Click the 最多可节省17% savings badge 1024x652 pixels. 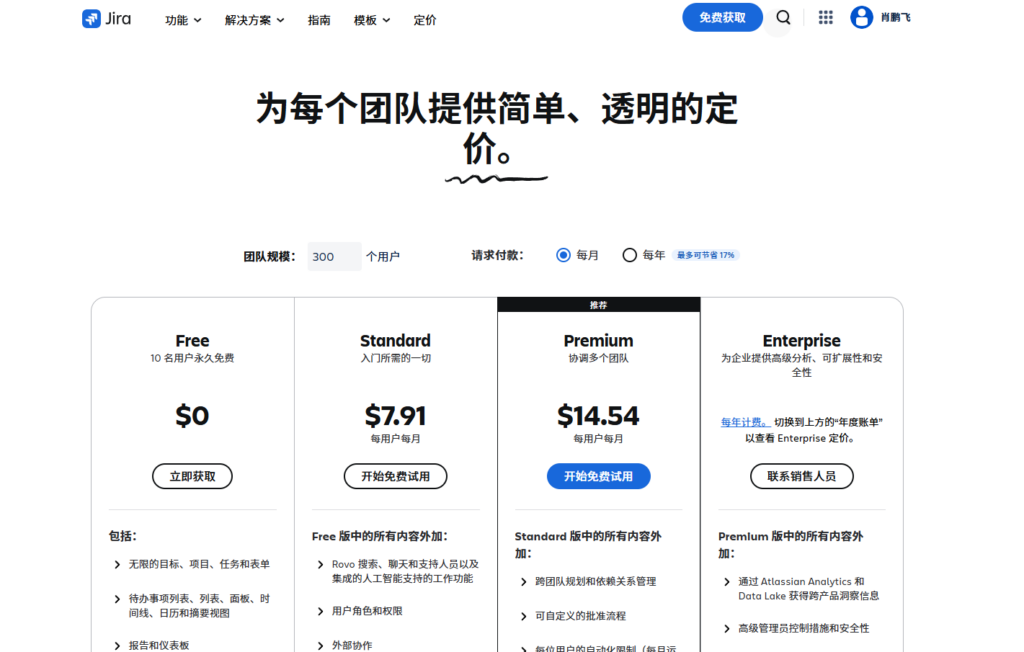click(x=704, y=255)
